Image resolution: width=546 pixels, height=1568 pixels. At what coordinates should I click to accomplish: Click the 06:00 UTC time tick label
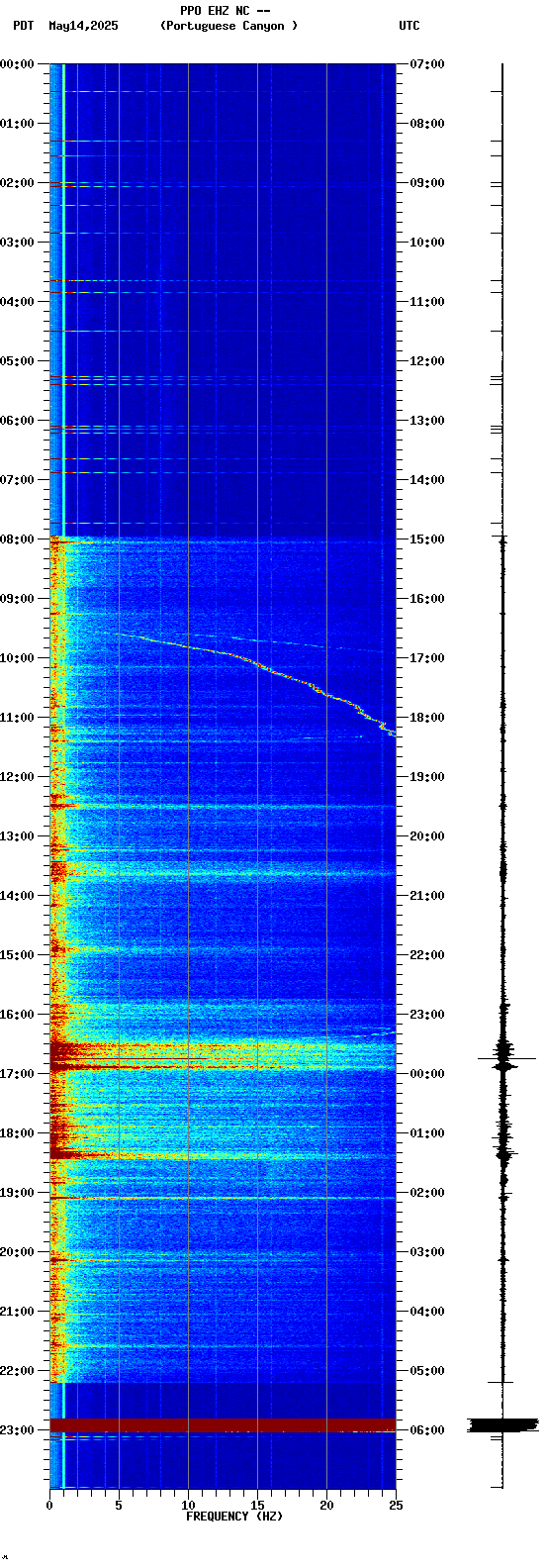click(426, 1430)
